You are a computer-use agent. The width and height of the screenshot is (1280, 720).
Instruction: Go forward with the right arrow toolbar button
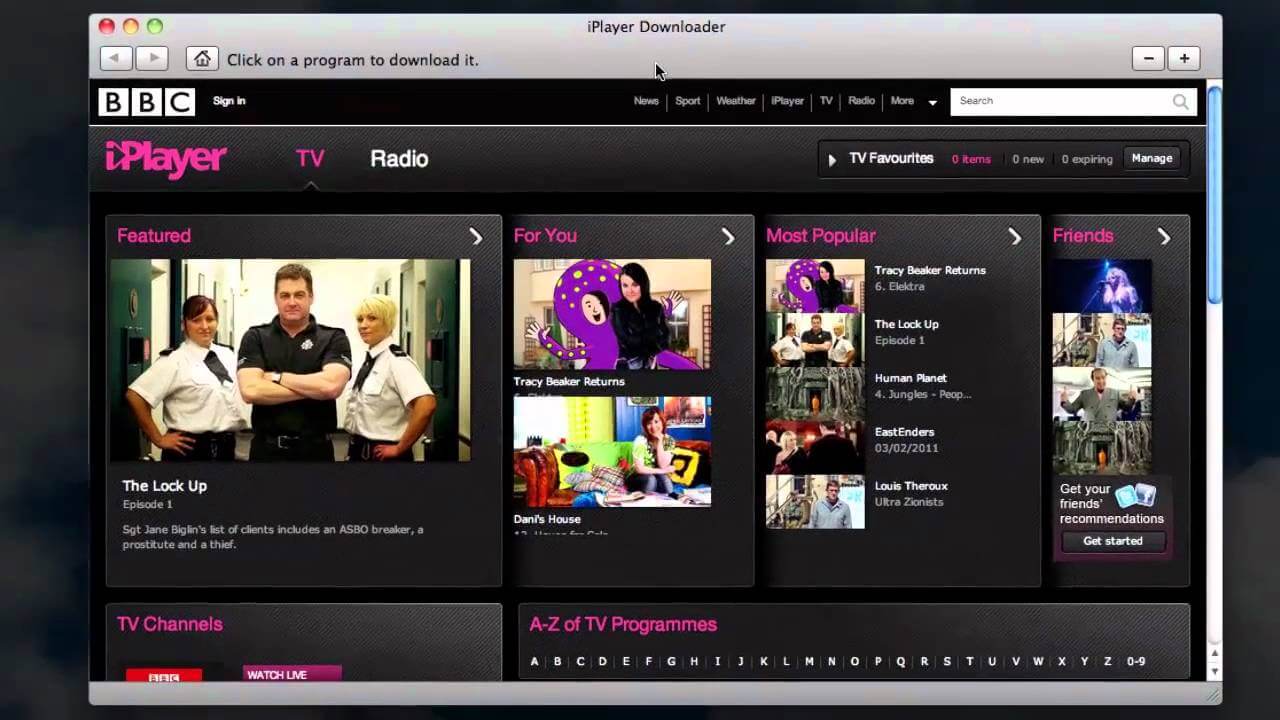point(151,58)
